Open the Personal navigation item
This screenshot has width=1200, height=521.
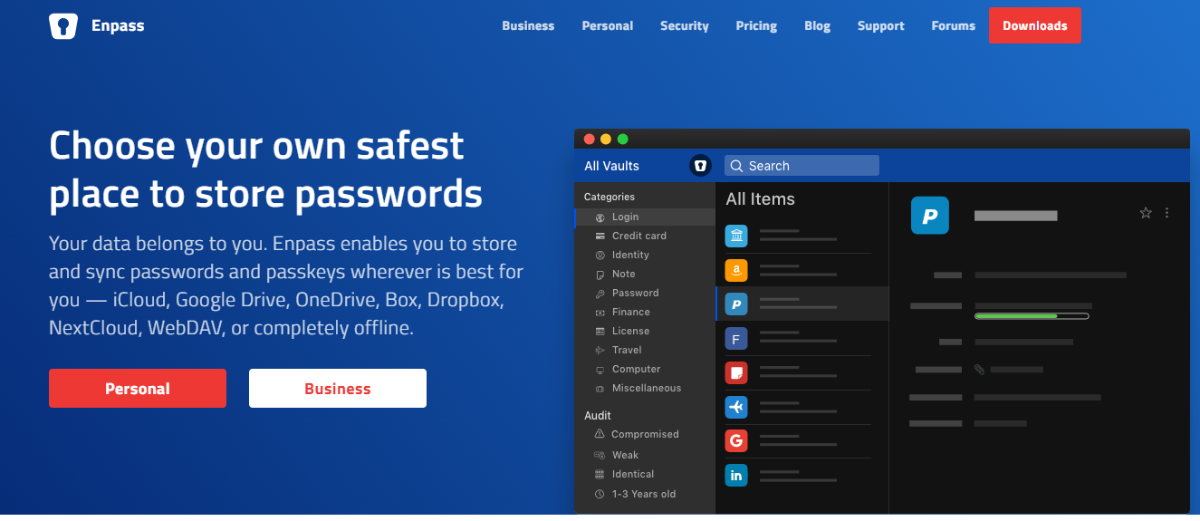(x=607, y=26)
